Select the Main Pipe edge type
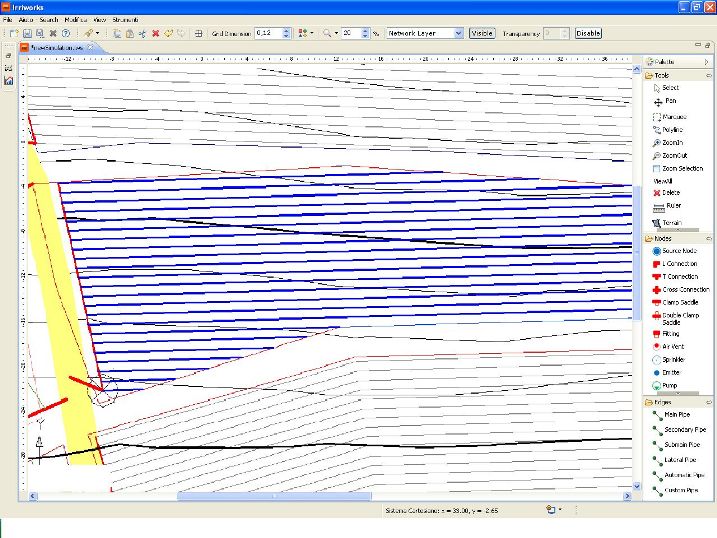The height and width of the screenshot is (538, 717). 677,414
